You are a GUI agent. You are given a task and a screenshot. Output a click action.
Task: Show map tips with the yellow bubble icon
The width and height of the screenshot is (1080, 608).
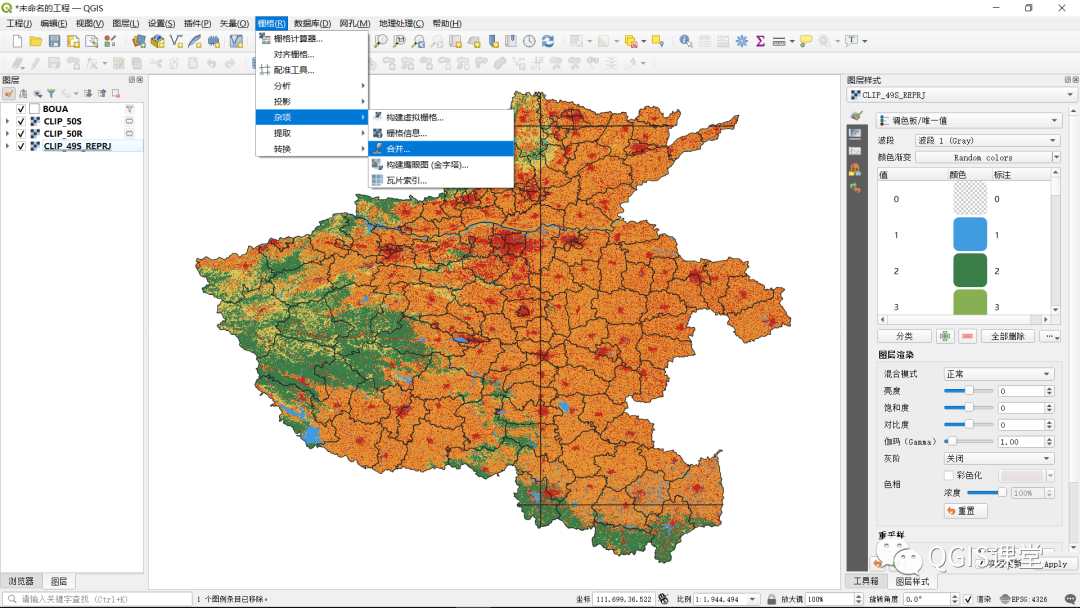[x=806, y=41]
